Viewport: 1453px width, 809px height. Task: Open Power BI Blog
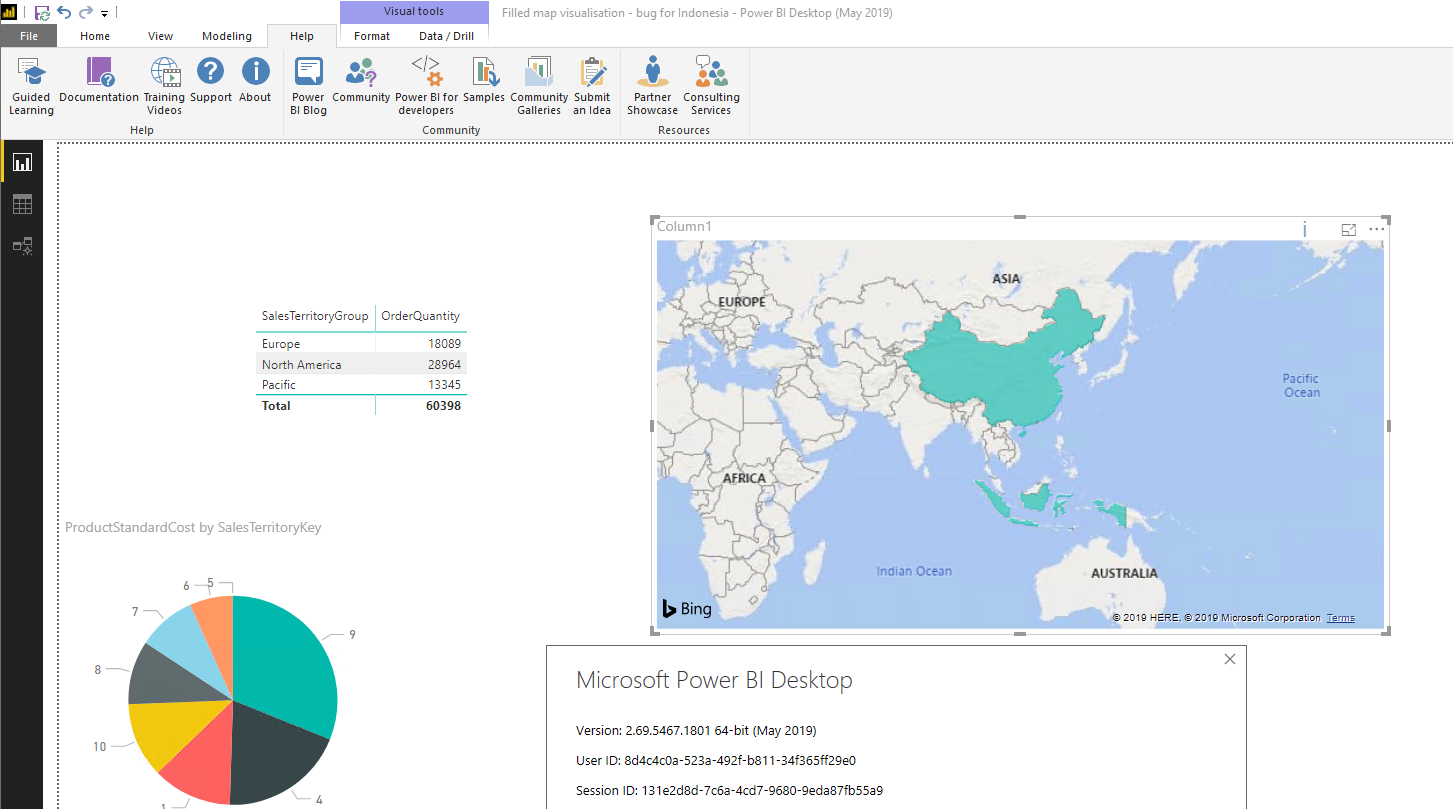(x=308, y=86)
